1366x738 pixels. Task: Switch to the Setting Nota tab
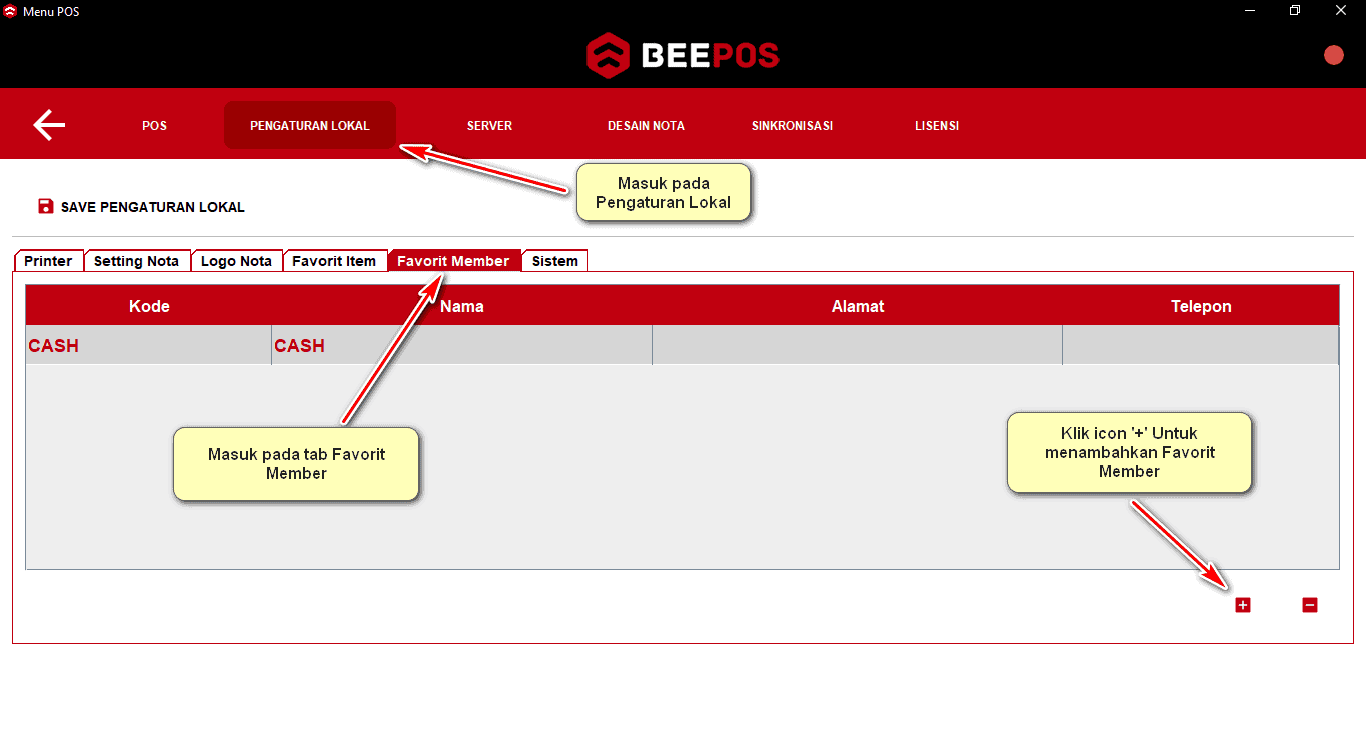pyautogui.click(x=136, y=261)
